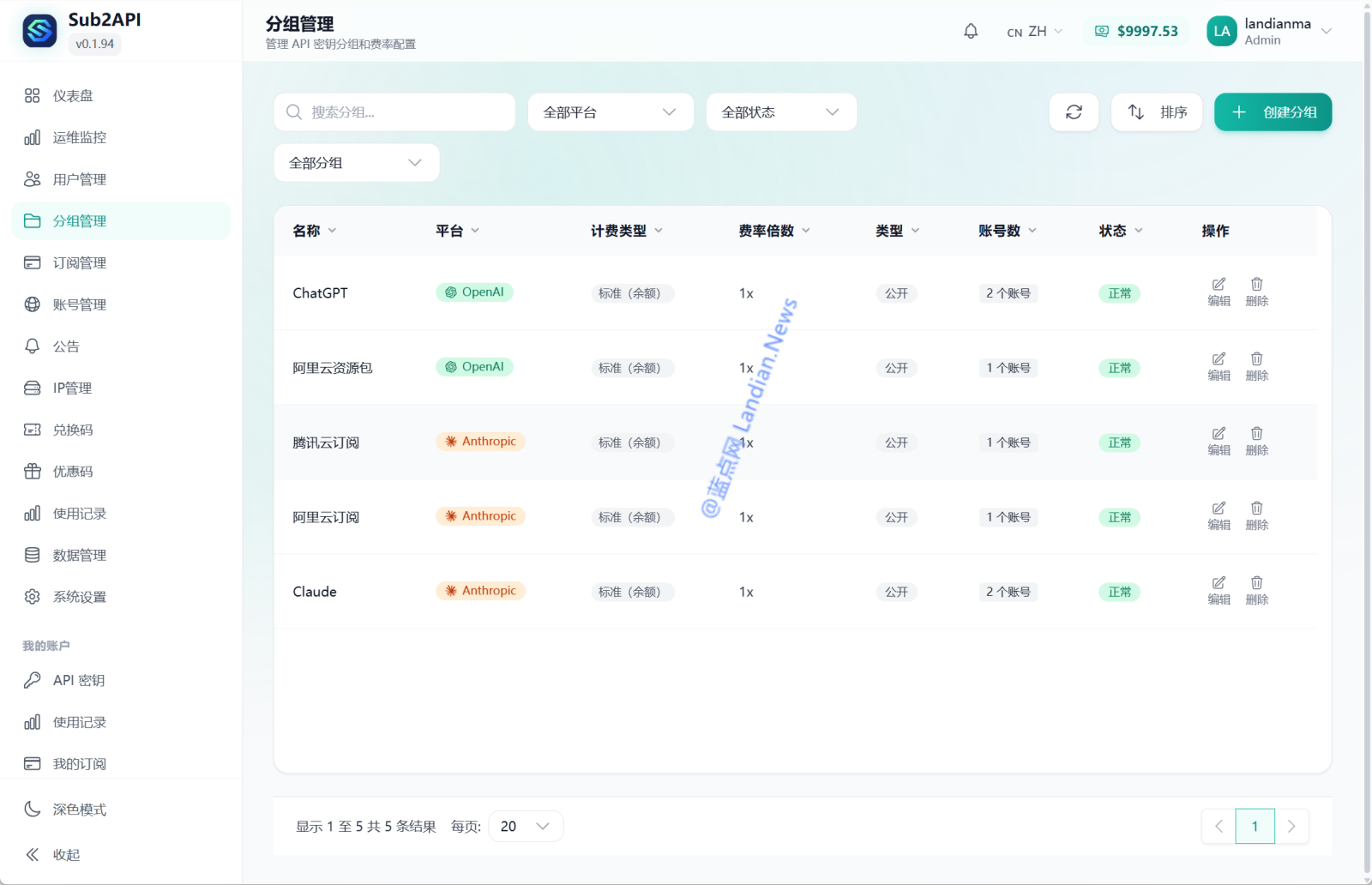Delete the 阿里云资源包 group
The width and height of the screenshot is (1372, 885).
point(1256,366)
